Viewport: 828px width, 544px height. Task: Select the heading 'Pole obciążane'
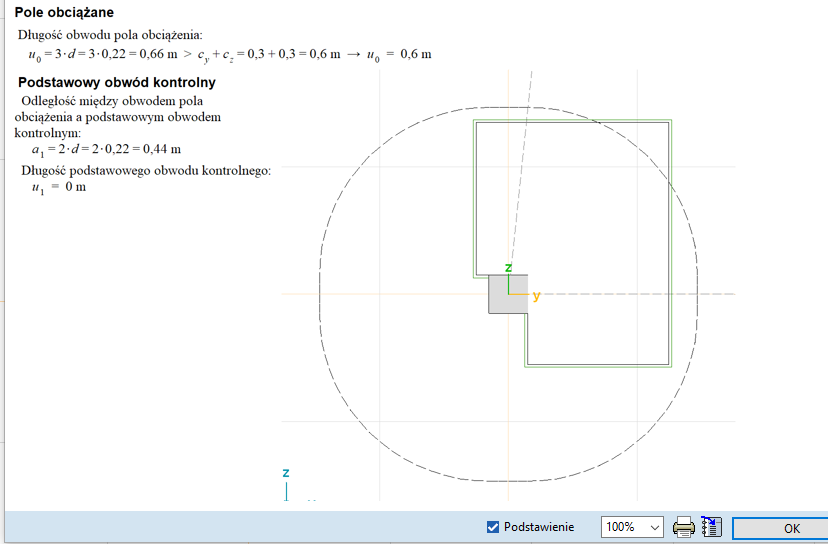[64, 12]
